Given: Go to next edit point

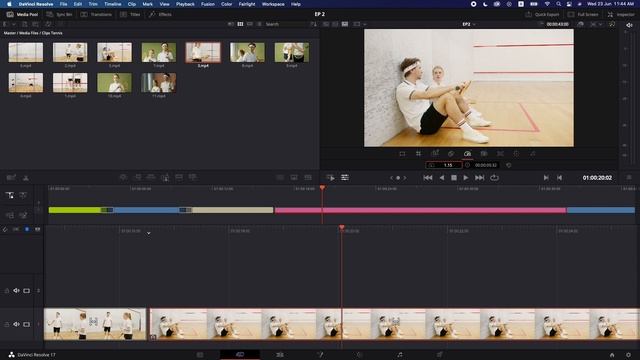Looking at the screenshot, I should click(x=546, y=178).
